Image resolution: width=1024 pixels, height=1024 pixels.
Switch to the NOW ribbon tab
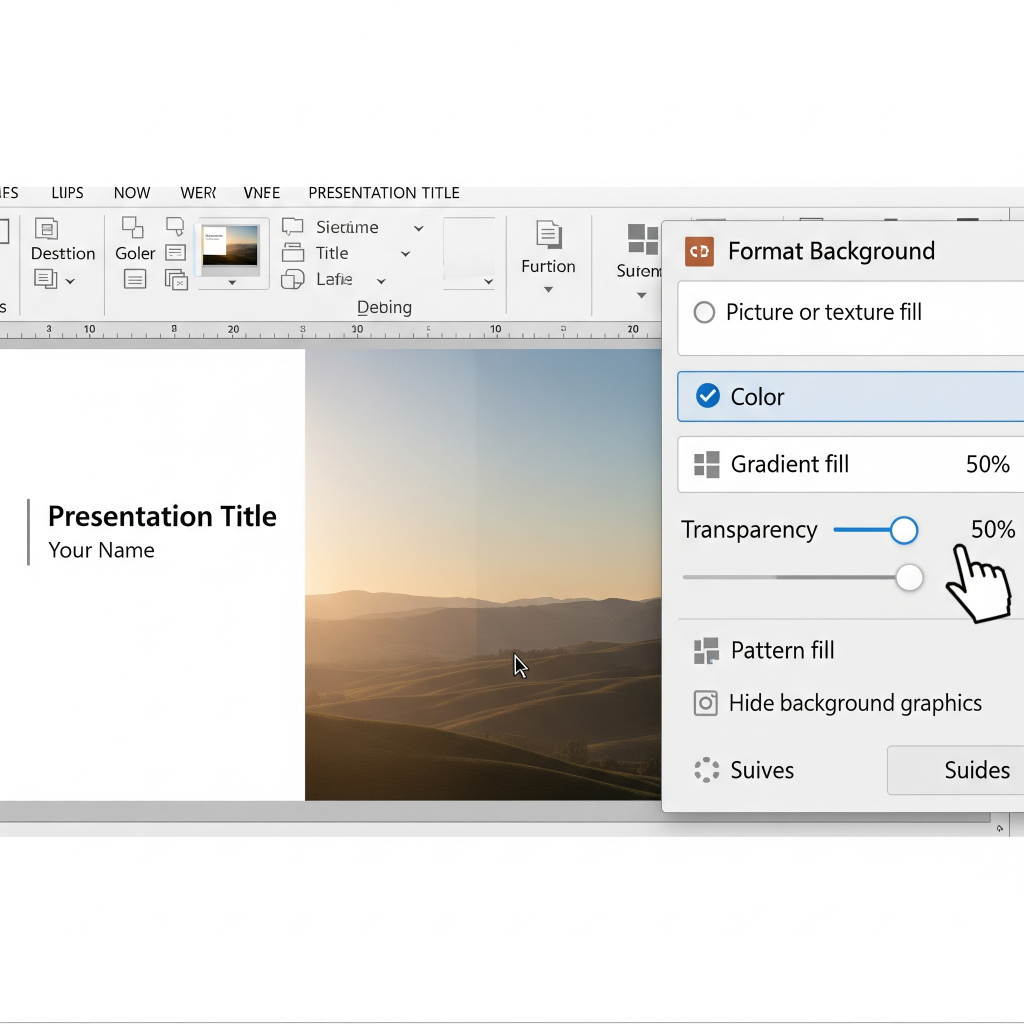[x=132, y=193]
